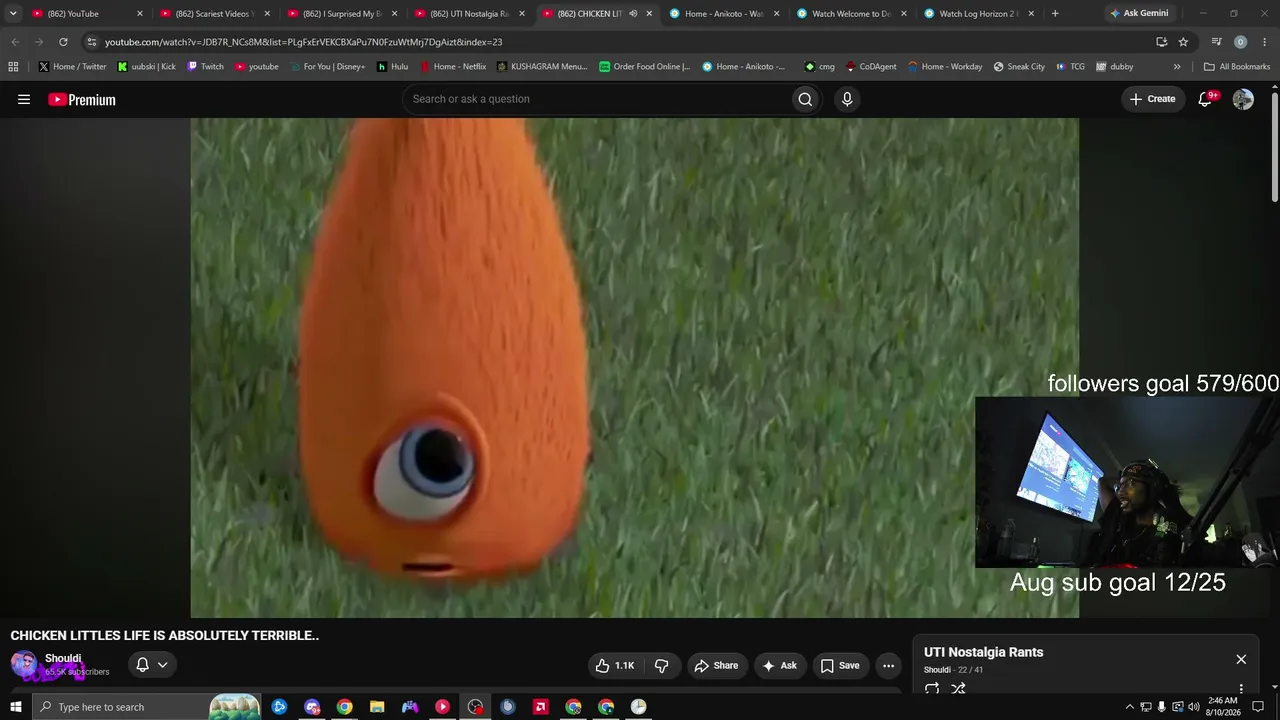
Task: Open the Windows Start menu
Action: click(15, 707)
